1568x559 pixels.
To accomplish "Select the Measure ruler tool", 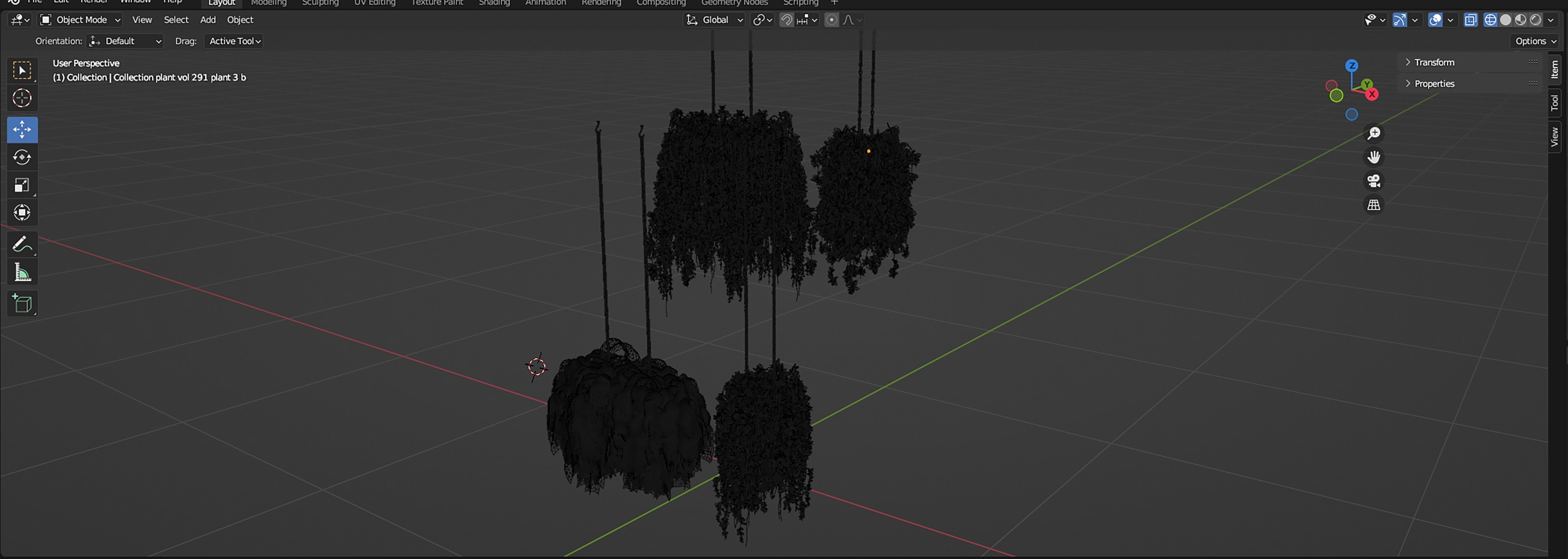I will point(22,272).
